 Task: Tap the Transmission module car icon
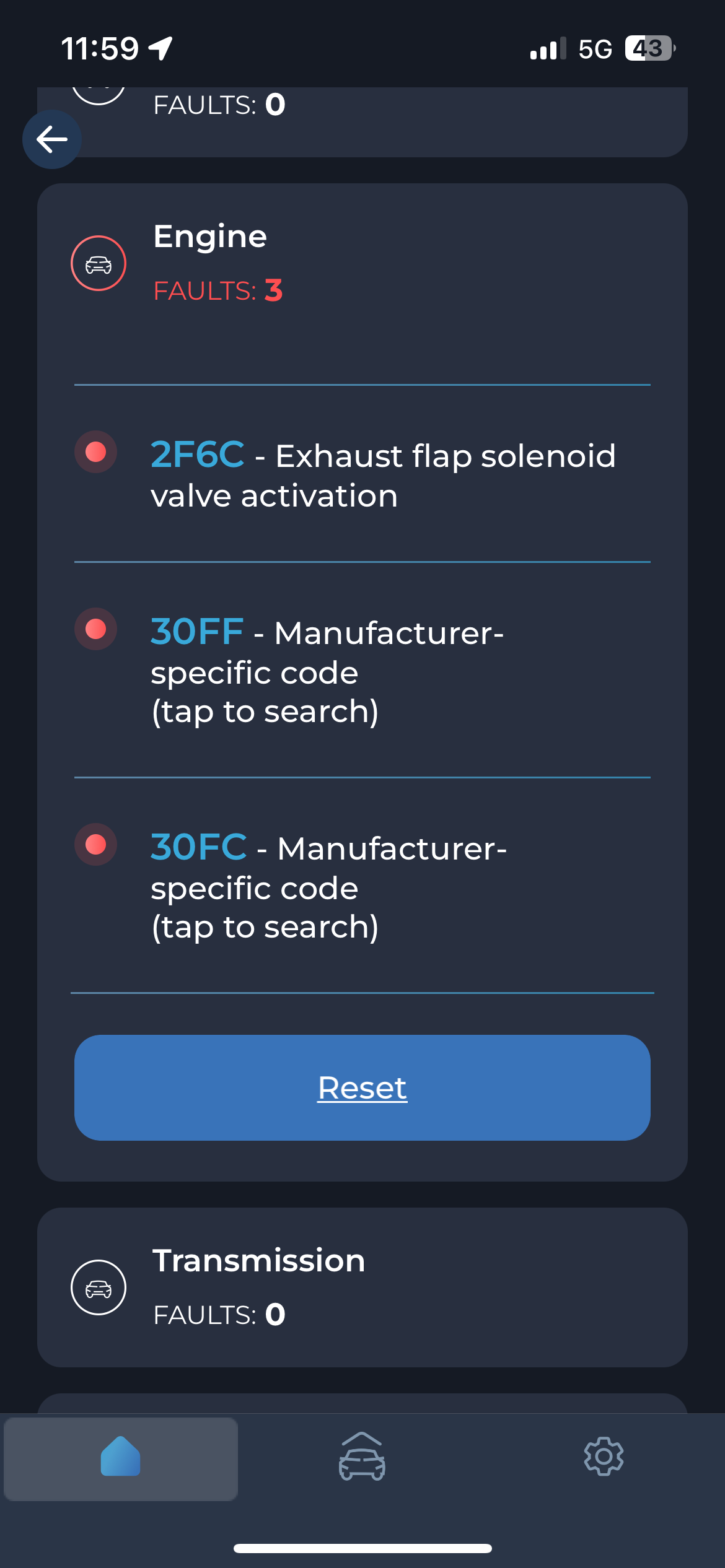[x=99, y=1288]
